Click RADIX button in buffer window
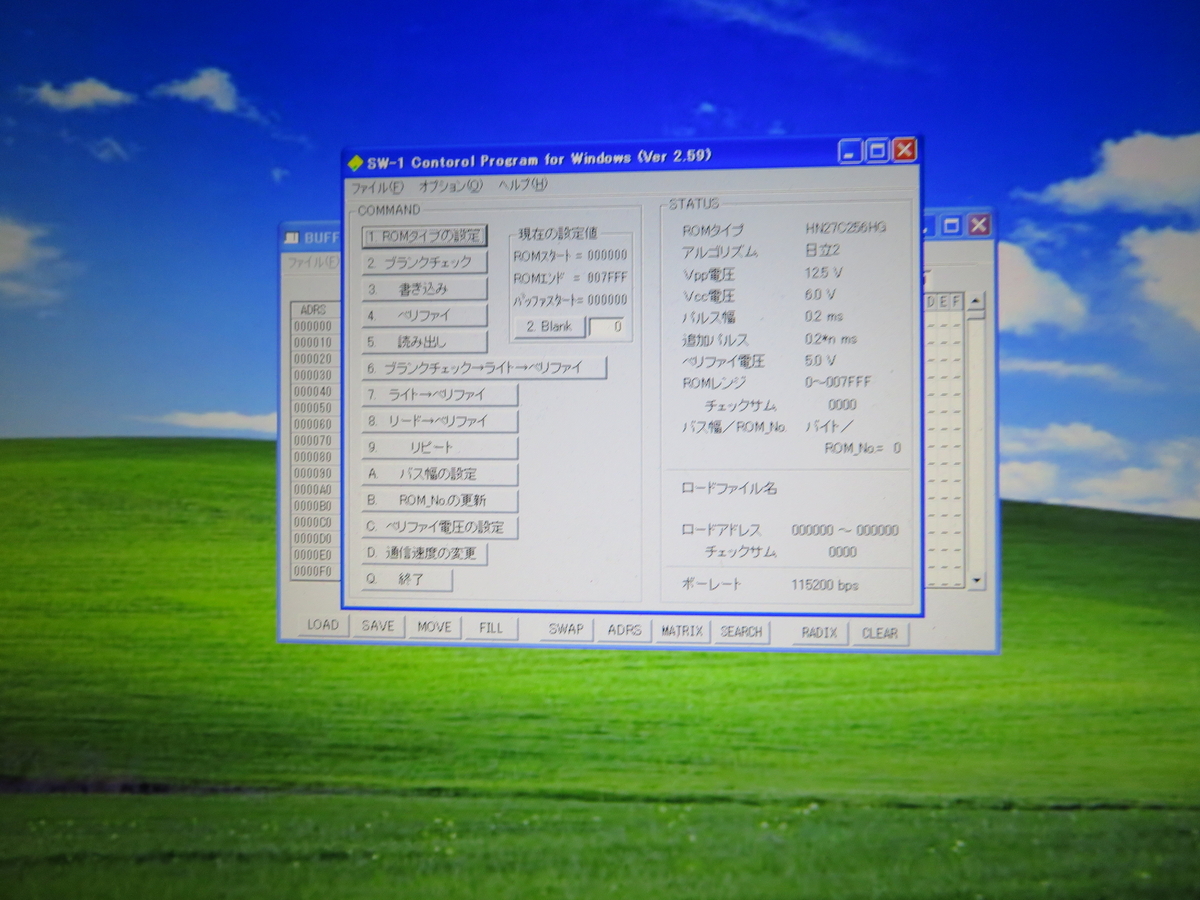This screenshot has width=1200, height=900. (x=820, y=633)
